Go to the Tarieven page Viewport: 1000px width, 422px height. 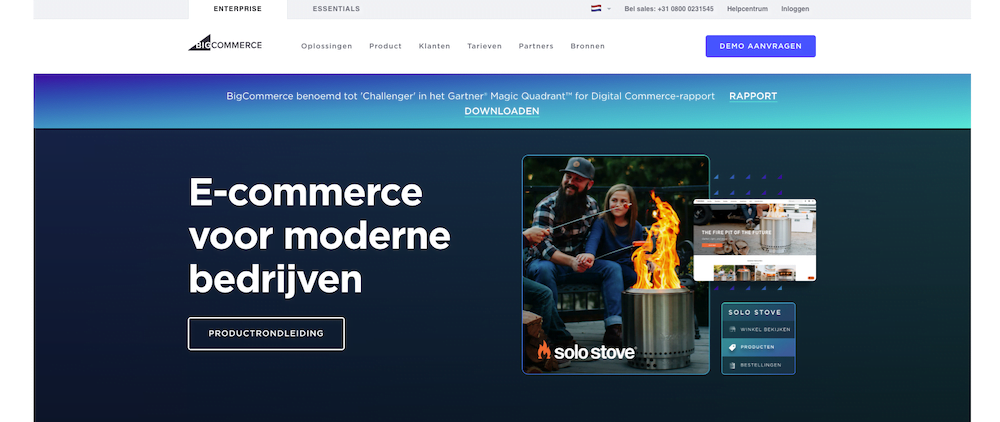click(x=484, y=46)
